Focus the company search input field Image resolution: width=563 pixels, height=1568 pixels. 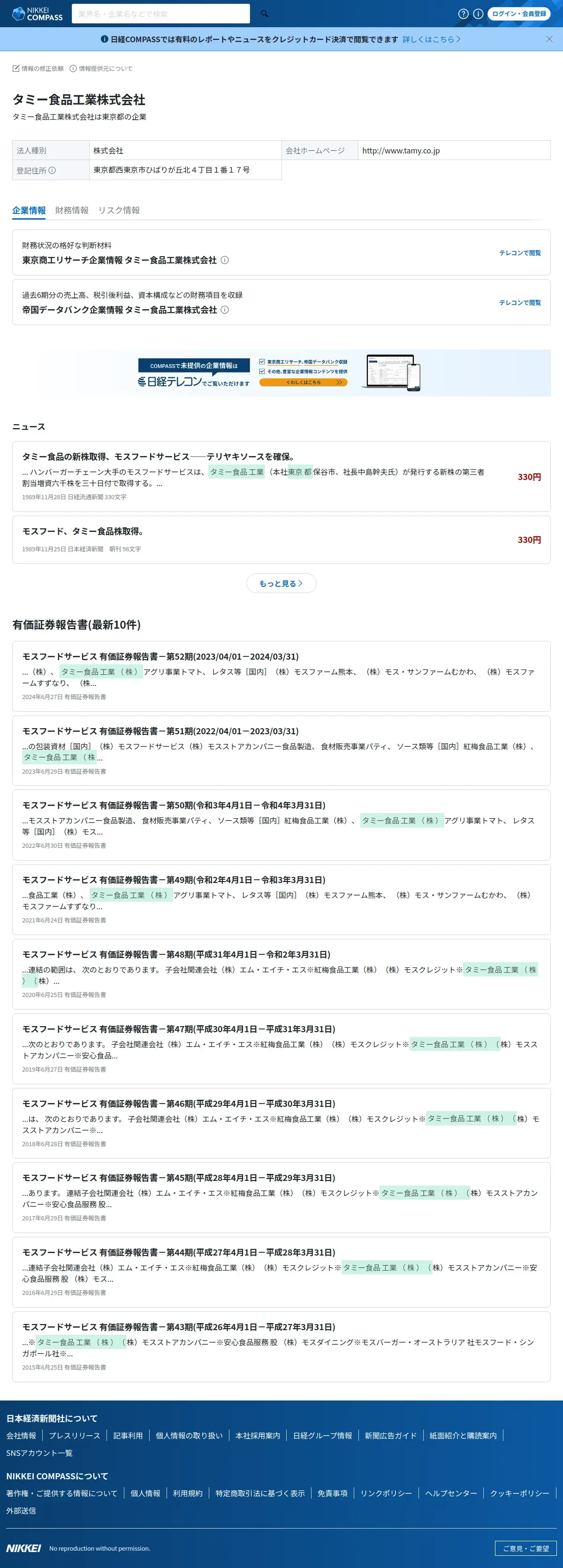(160, 14)
